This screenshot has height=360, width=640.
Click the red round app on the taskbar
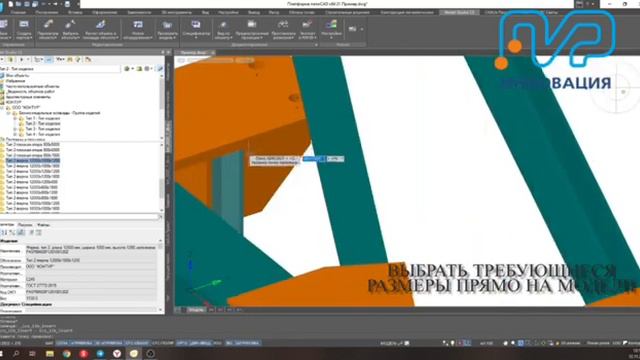pos(84,354)
